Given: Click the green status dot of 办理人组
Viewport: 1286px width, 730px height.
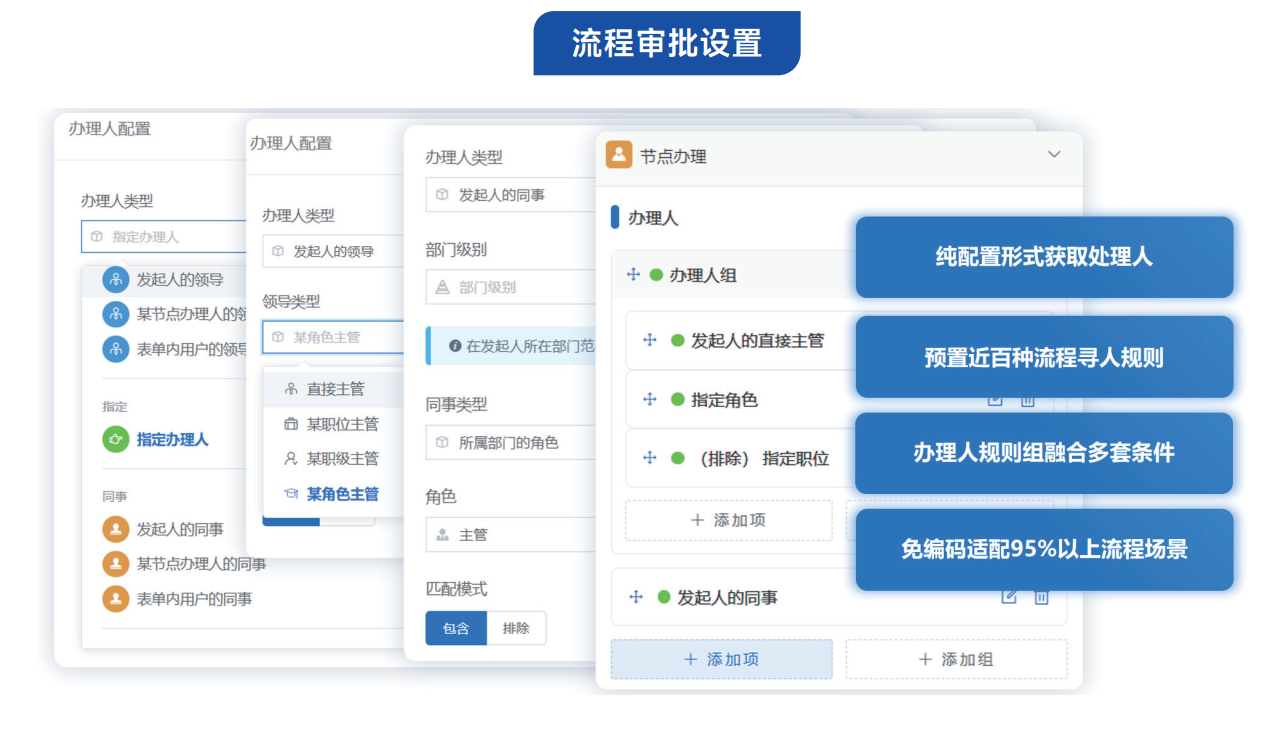Looking at the screenshot, I should 656,275.
